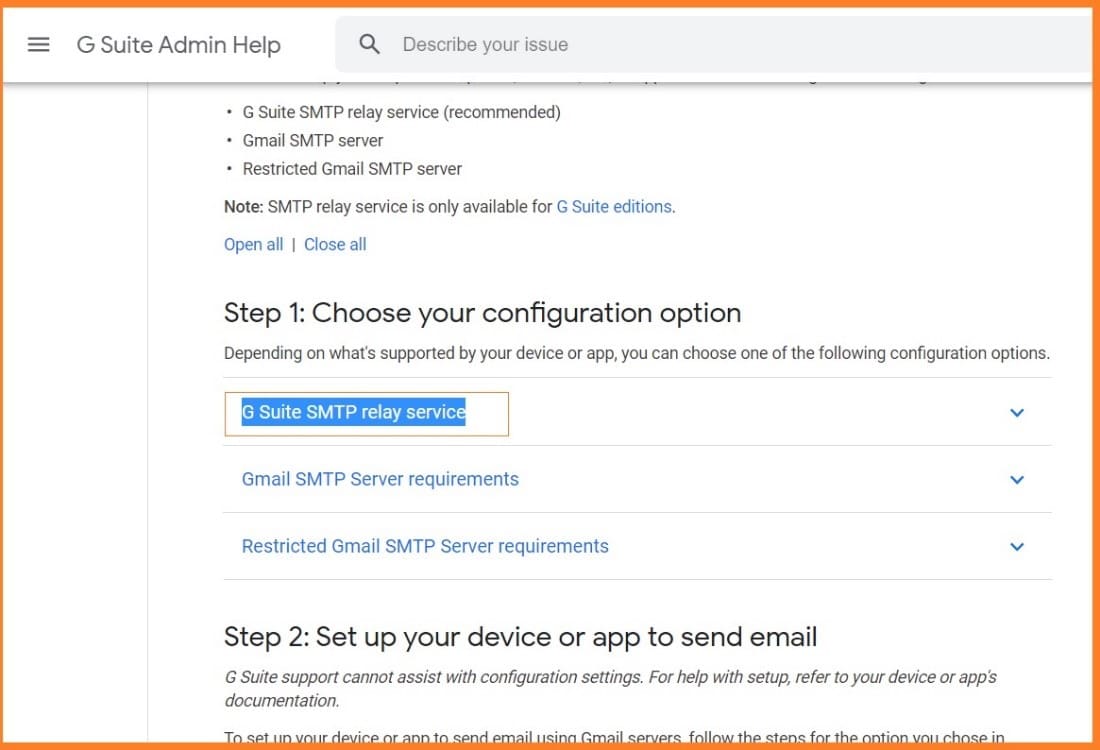Expand Restricted Gmail SMTP Server requirements
The height and width of the screenshot is (750, 1100).
(x=1017, y=546)
